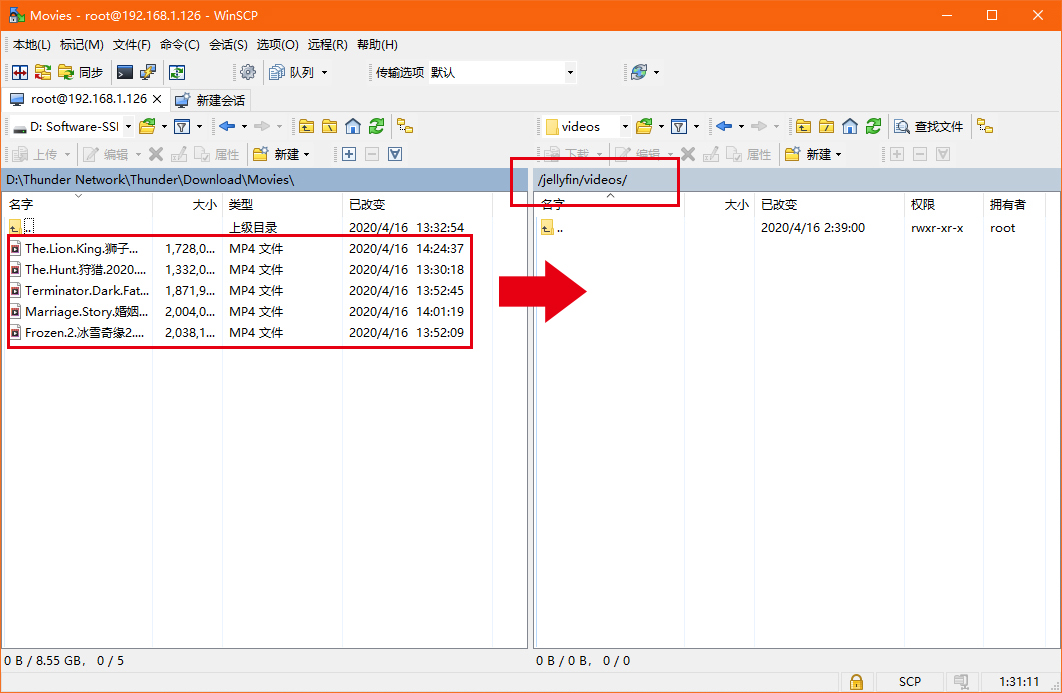Close the root@192.168.1.126 session tab
The image size is (1062, 693).
tap(157, 99)
